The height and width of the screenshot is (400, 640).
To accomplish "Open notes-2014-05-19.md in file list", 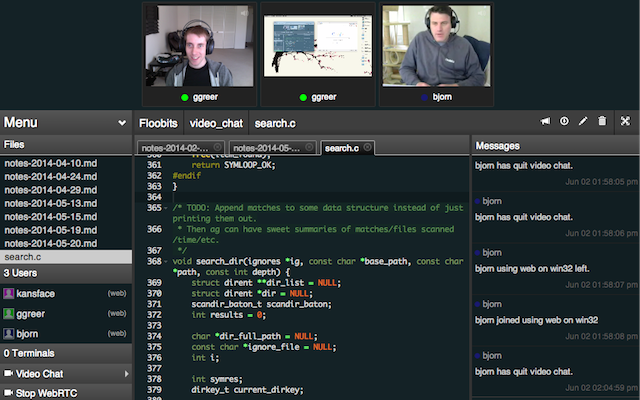I will [x=66, y=230].
